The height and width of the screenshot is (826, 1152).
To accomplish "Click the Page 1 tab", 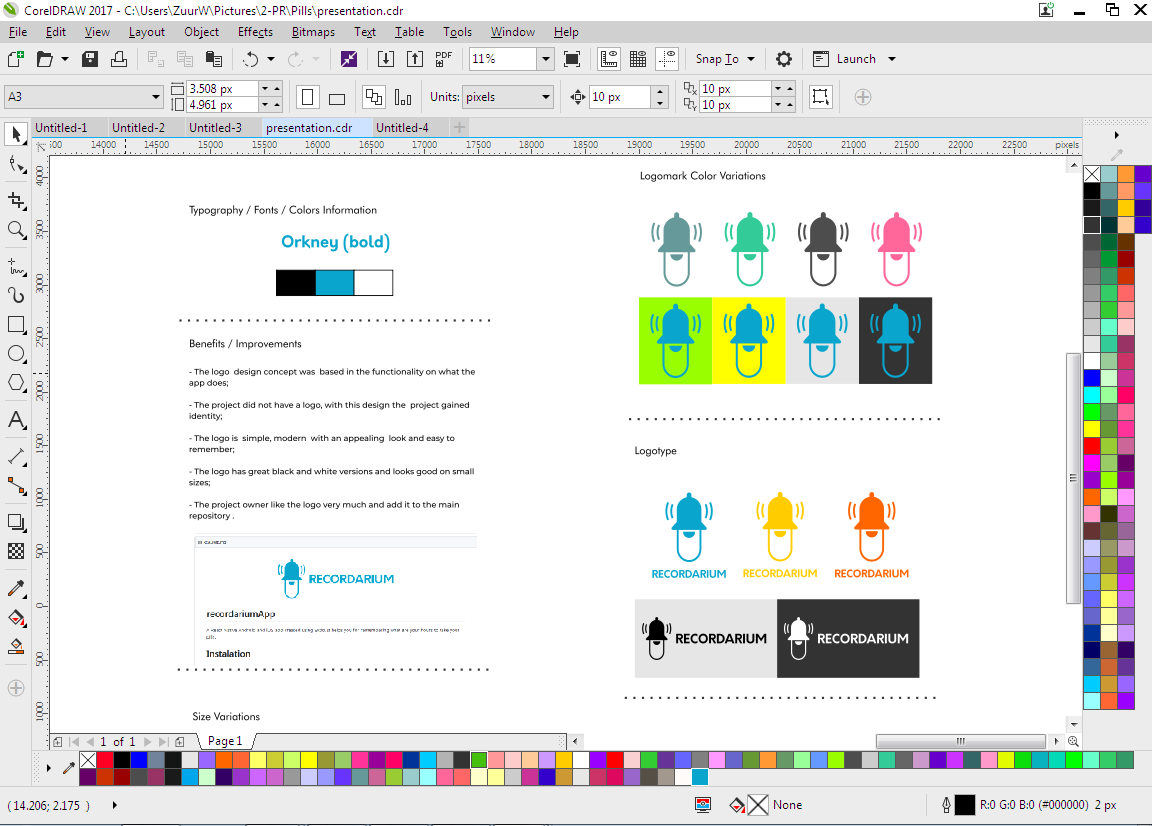I will [x=225, y=741].
